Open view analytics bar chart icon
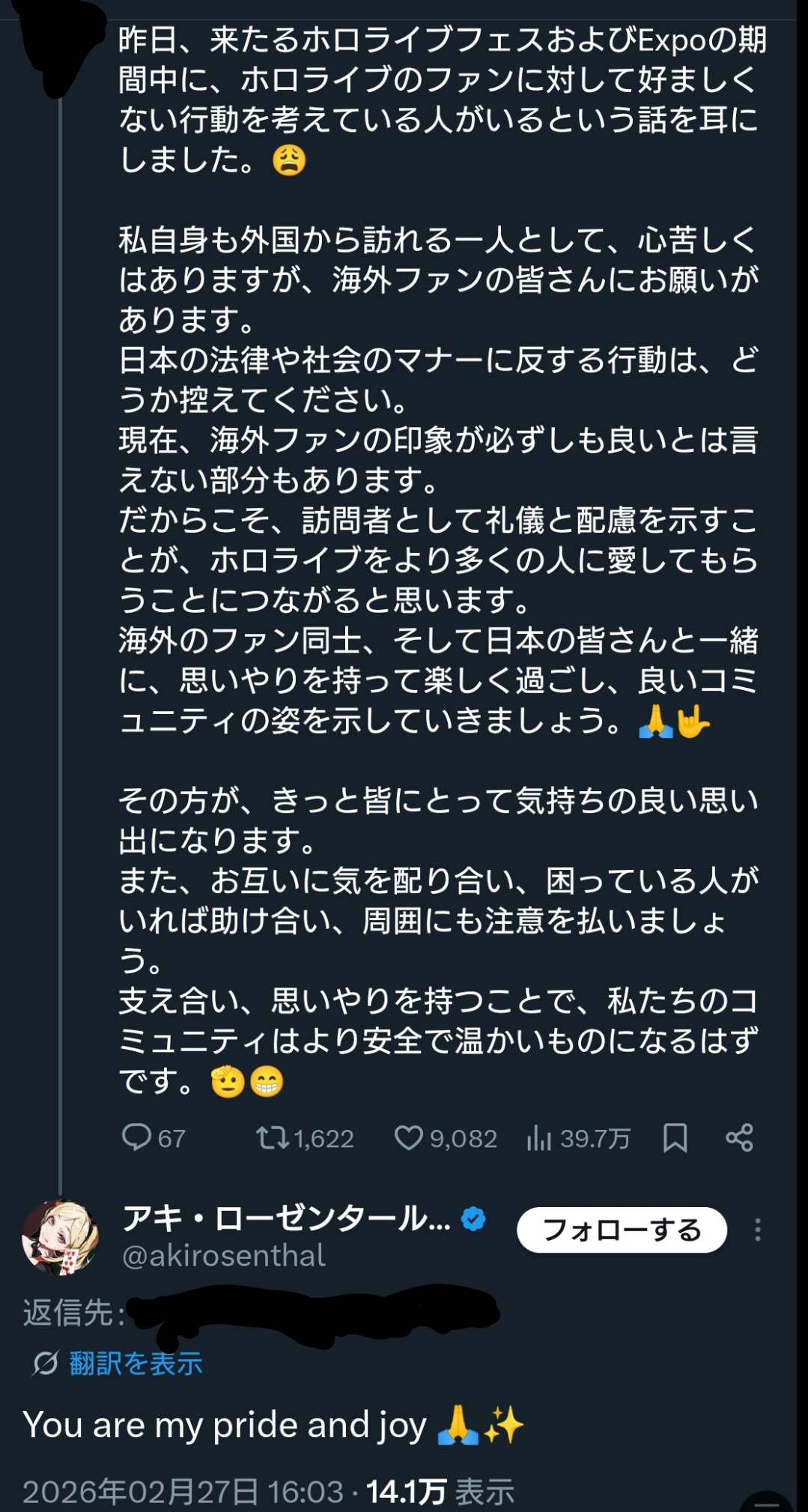 point(539,1138)
